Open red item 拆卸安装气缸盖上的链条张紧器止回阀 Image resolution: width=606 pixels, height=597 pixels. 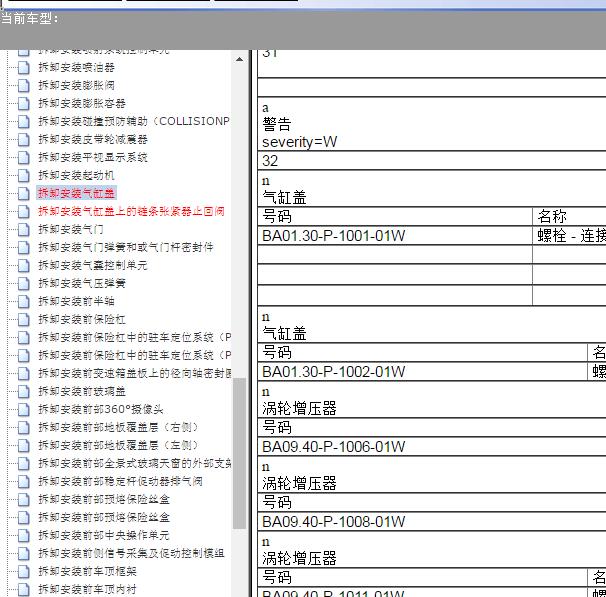131,211
